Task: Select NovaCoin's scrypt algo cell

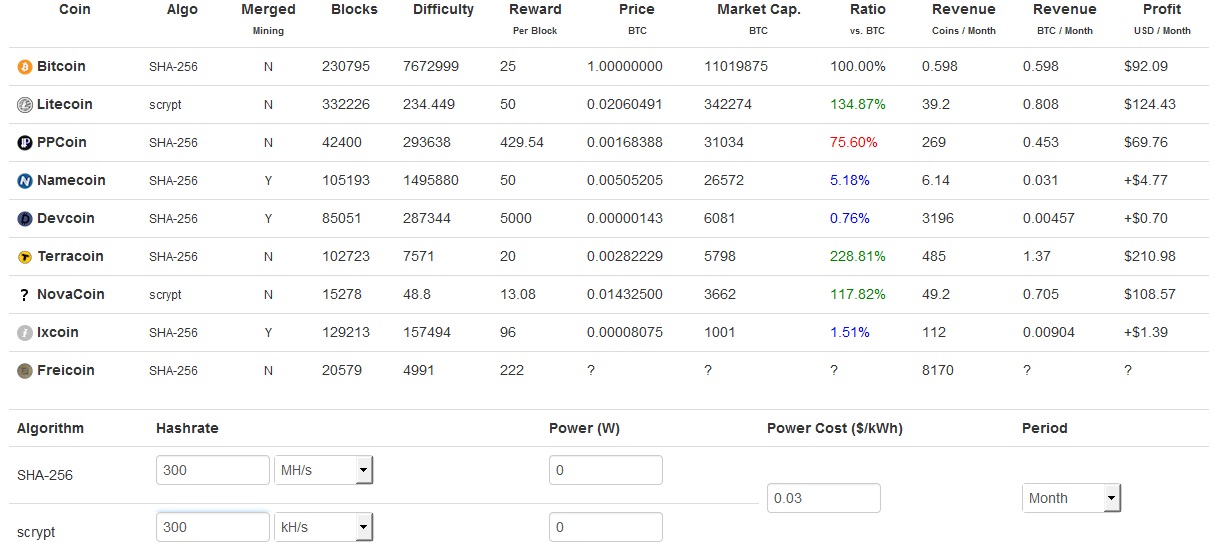Action: pos(165,295)
